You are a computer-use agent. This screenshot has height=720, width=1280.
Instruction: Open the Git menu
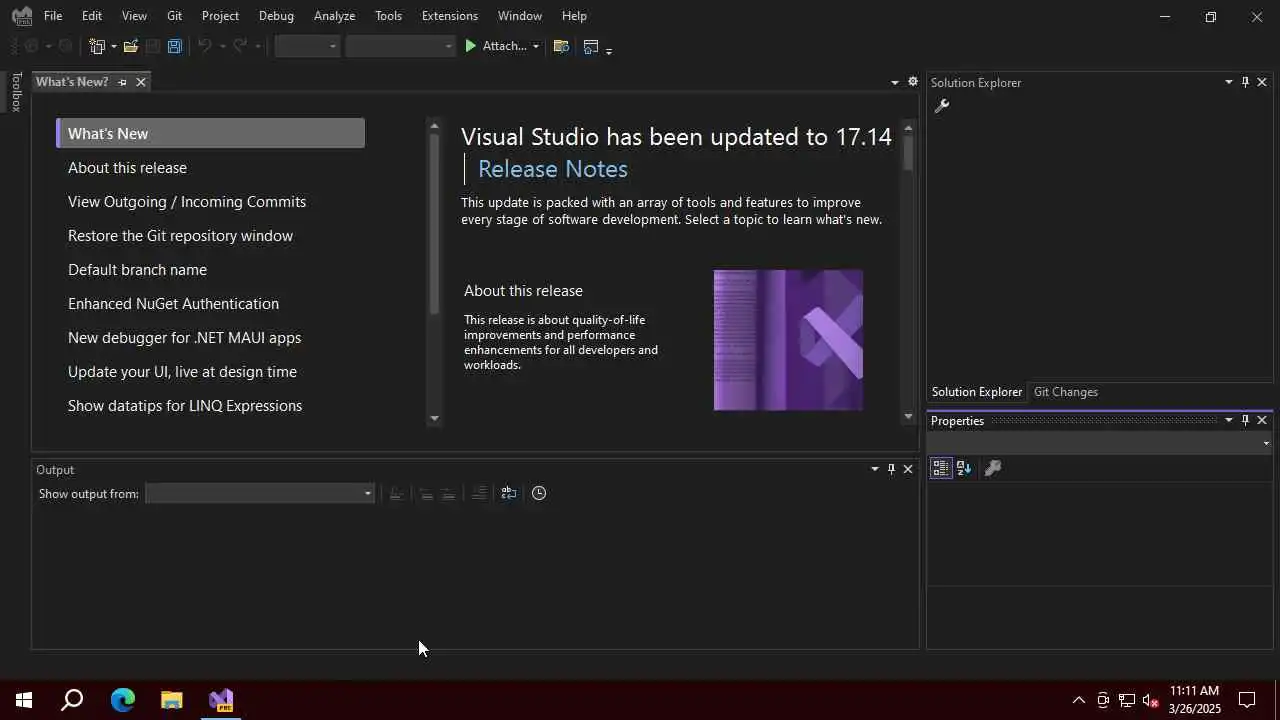tap(174, 16)
